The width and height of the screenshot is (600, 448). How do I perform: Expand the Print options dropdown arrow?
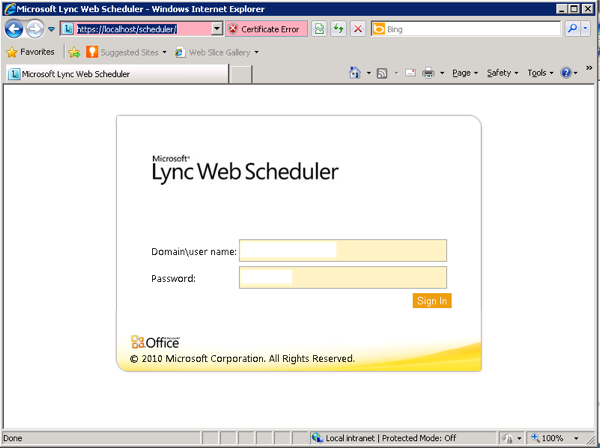click(442, 73)
